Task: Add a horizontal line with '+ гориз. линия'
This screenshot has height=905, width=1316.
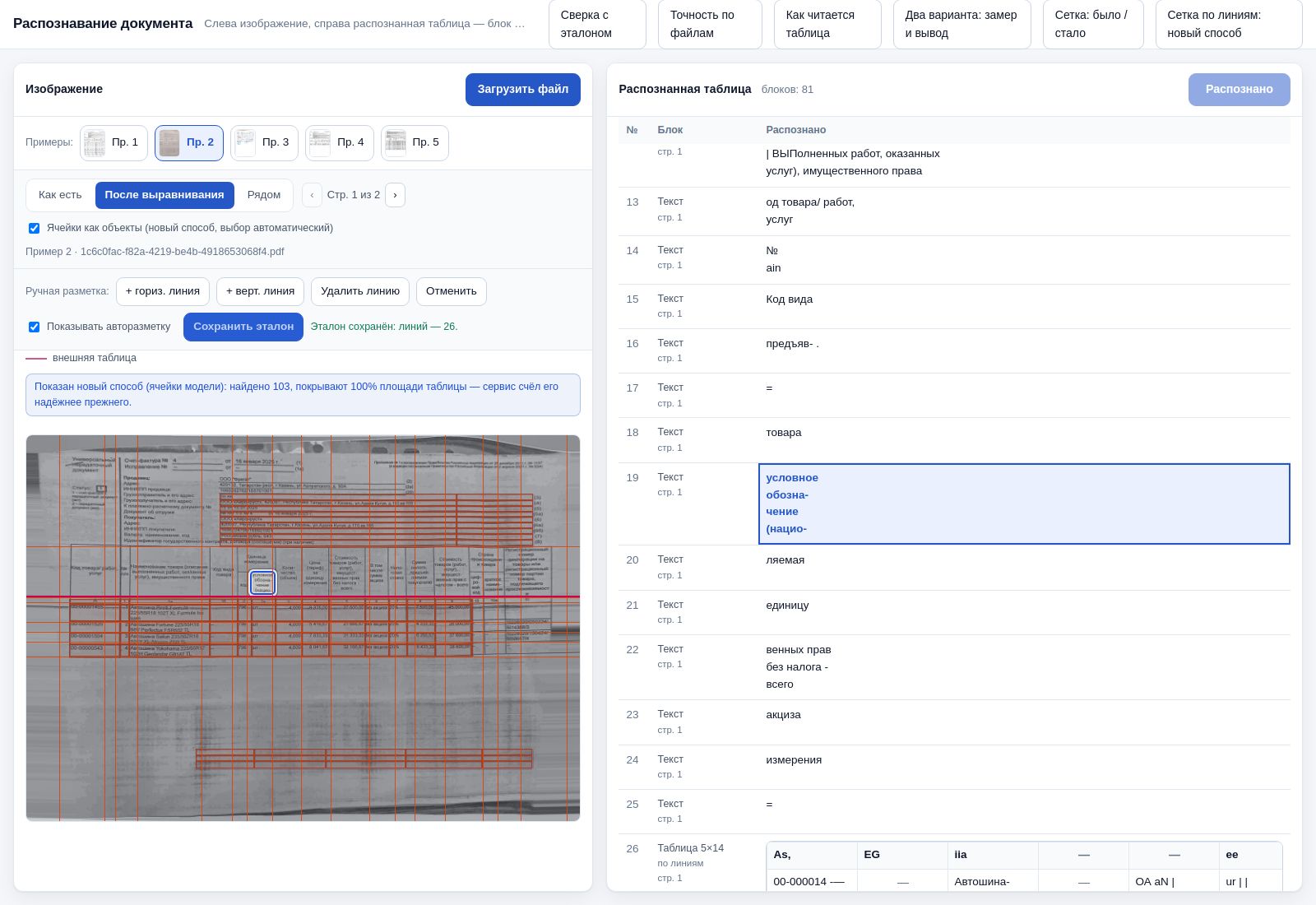Action: (163, 291)
